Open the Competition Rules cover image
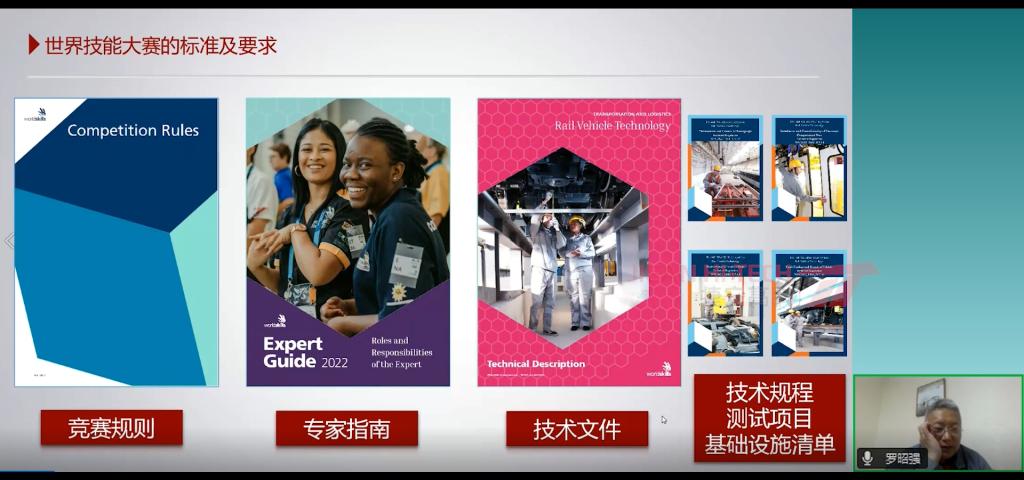The image size is (1024, 480). [x=116, y=242]
